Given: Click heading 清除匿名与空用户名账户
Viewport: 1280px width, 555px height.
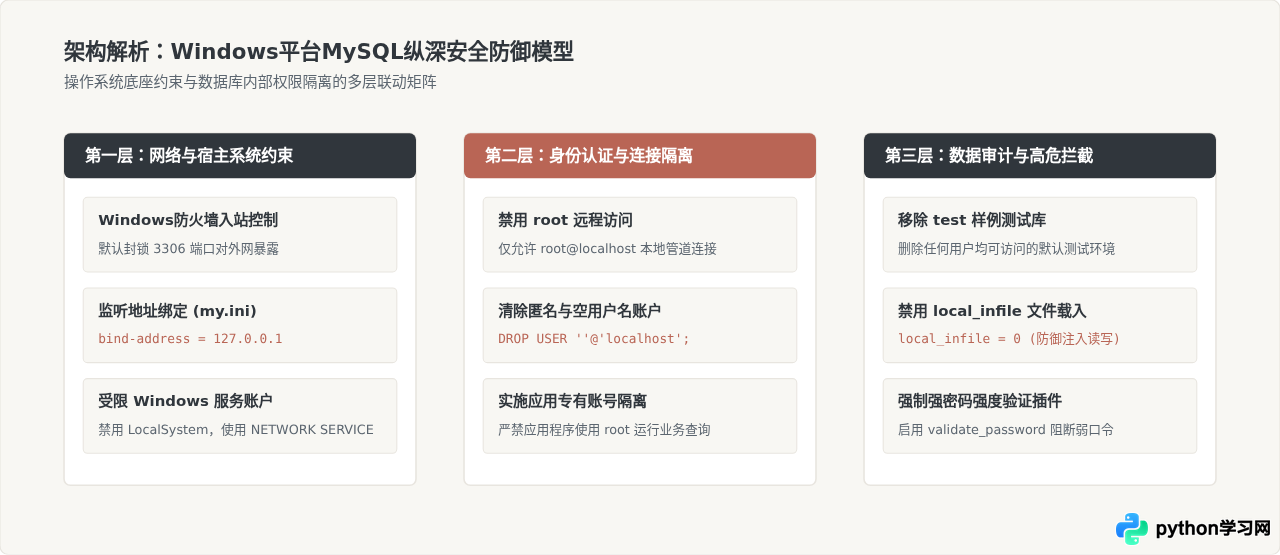Looking at the screenshot, I should pos(579,310).
